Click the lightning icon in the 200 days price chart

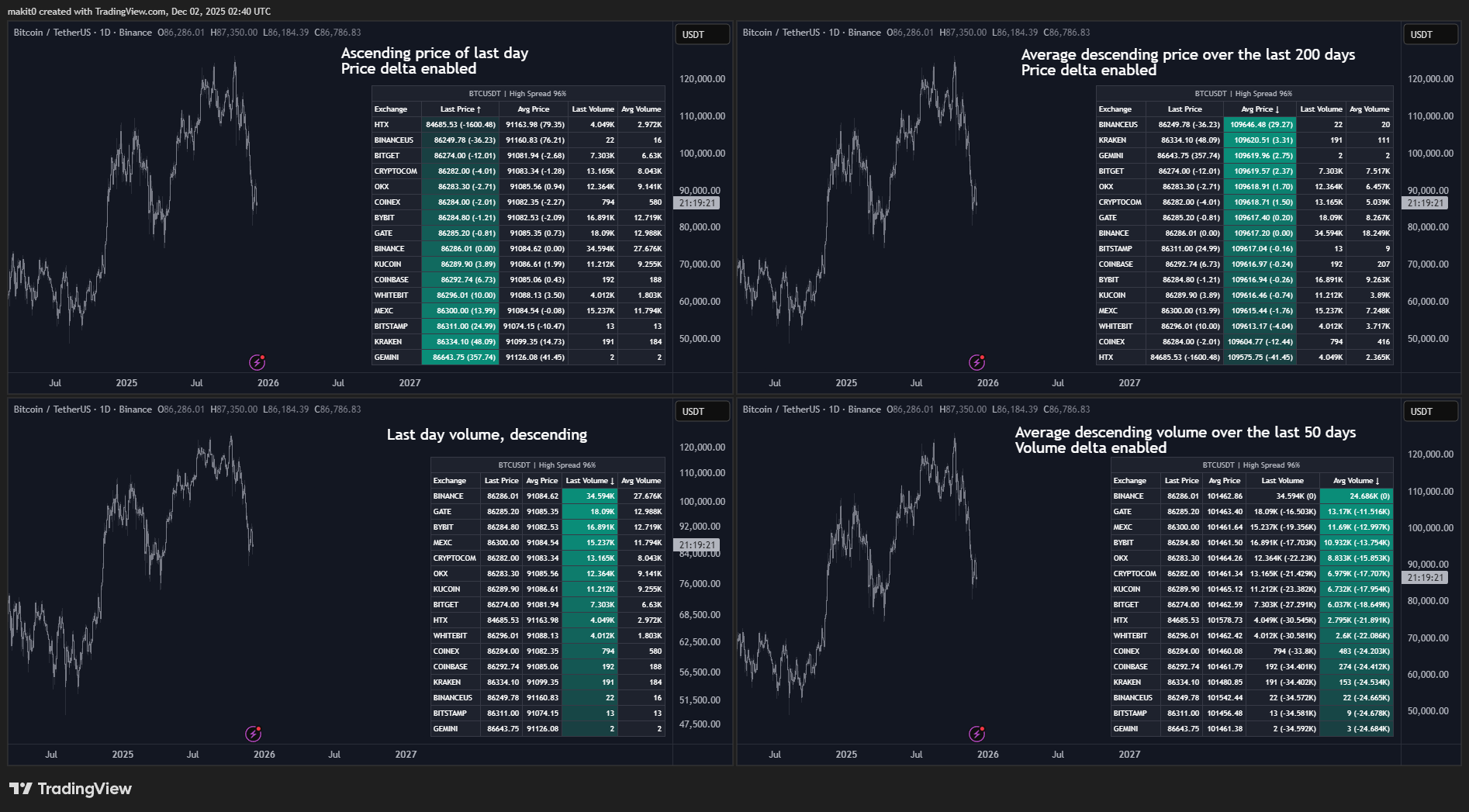pyautogui.click(x=977, y=361)
